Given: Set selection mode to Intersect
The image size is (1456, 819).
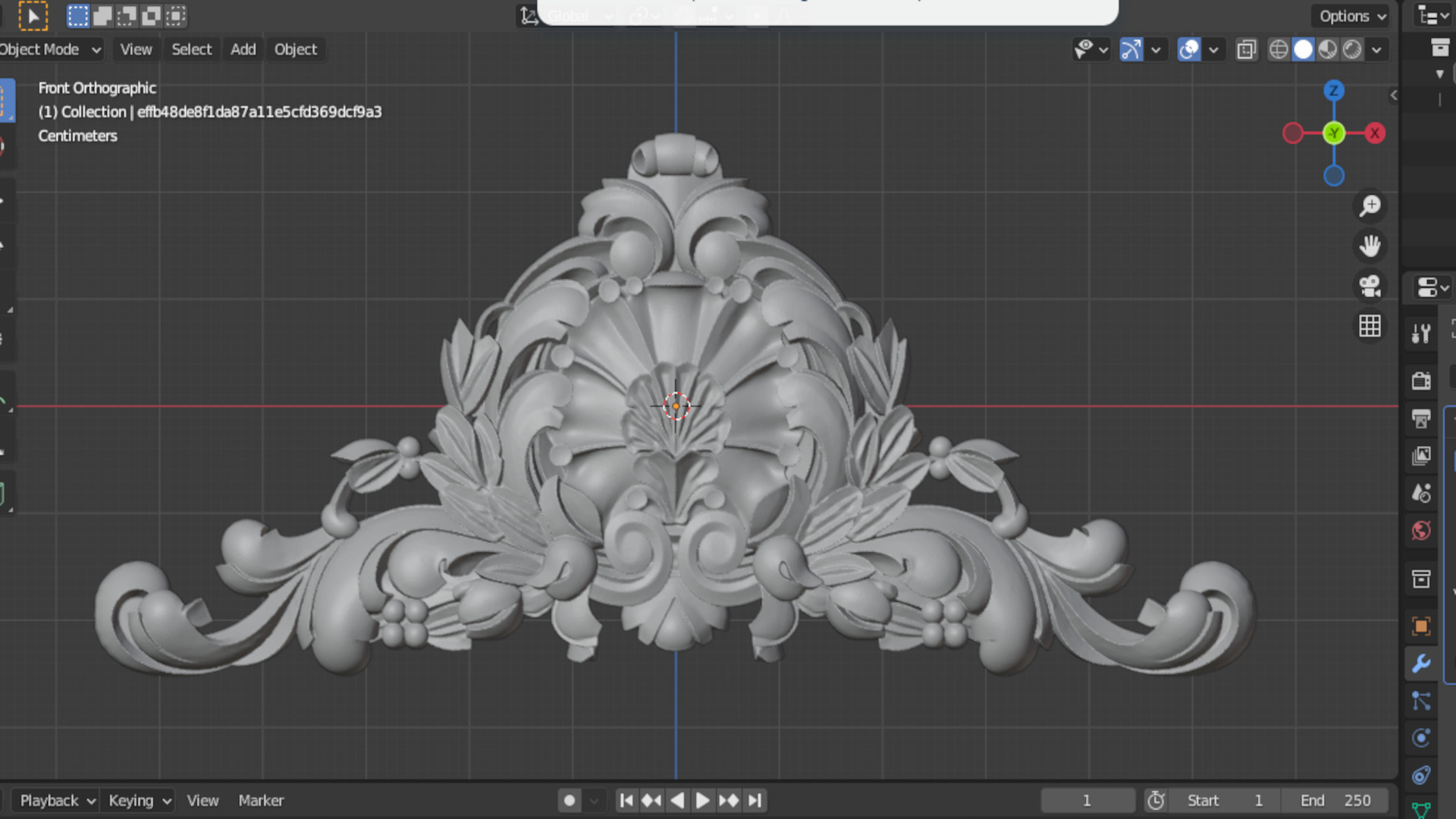Looking at the screenshot, I should tap(175, 16).
